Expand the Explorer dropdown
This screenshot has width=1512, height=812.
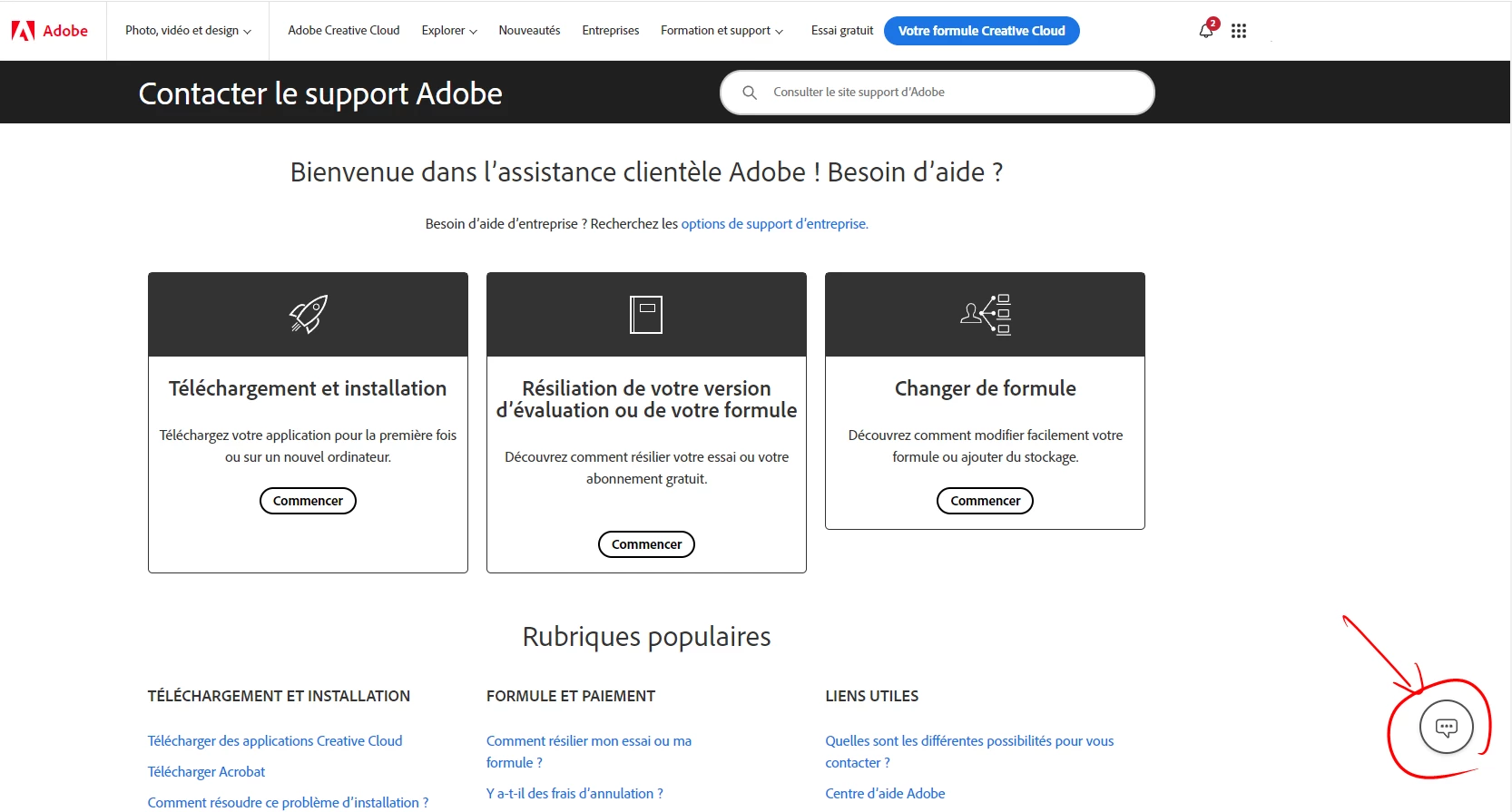click(449, 31)
